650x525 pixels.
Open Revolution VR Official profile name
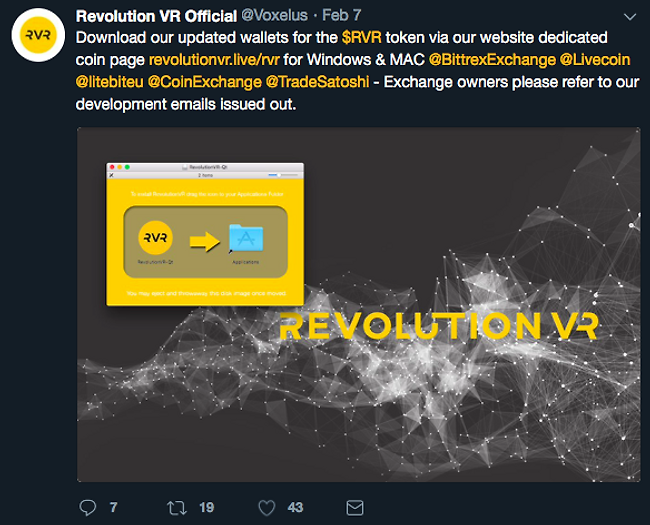(x=156, y=16)
